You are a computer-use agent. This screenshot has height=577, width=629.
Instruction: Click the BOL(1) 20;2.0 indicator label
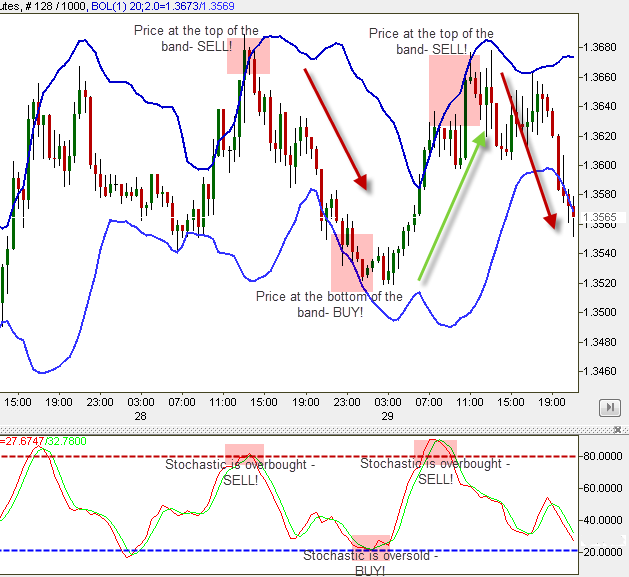(162, 6)
